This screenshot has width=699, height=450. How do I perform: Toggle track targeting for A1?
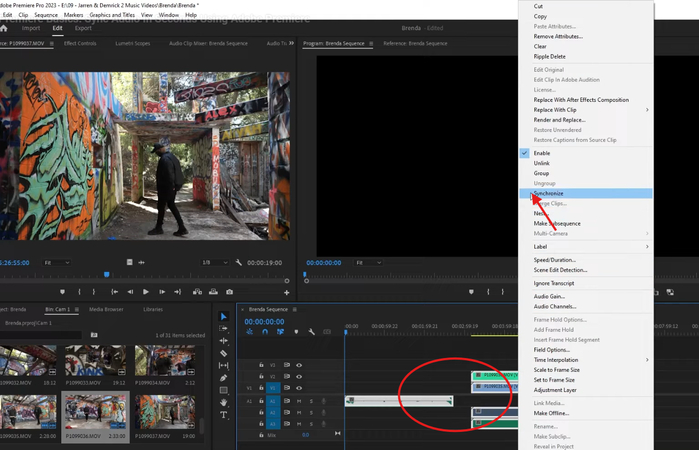273,401
